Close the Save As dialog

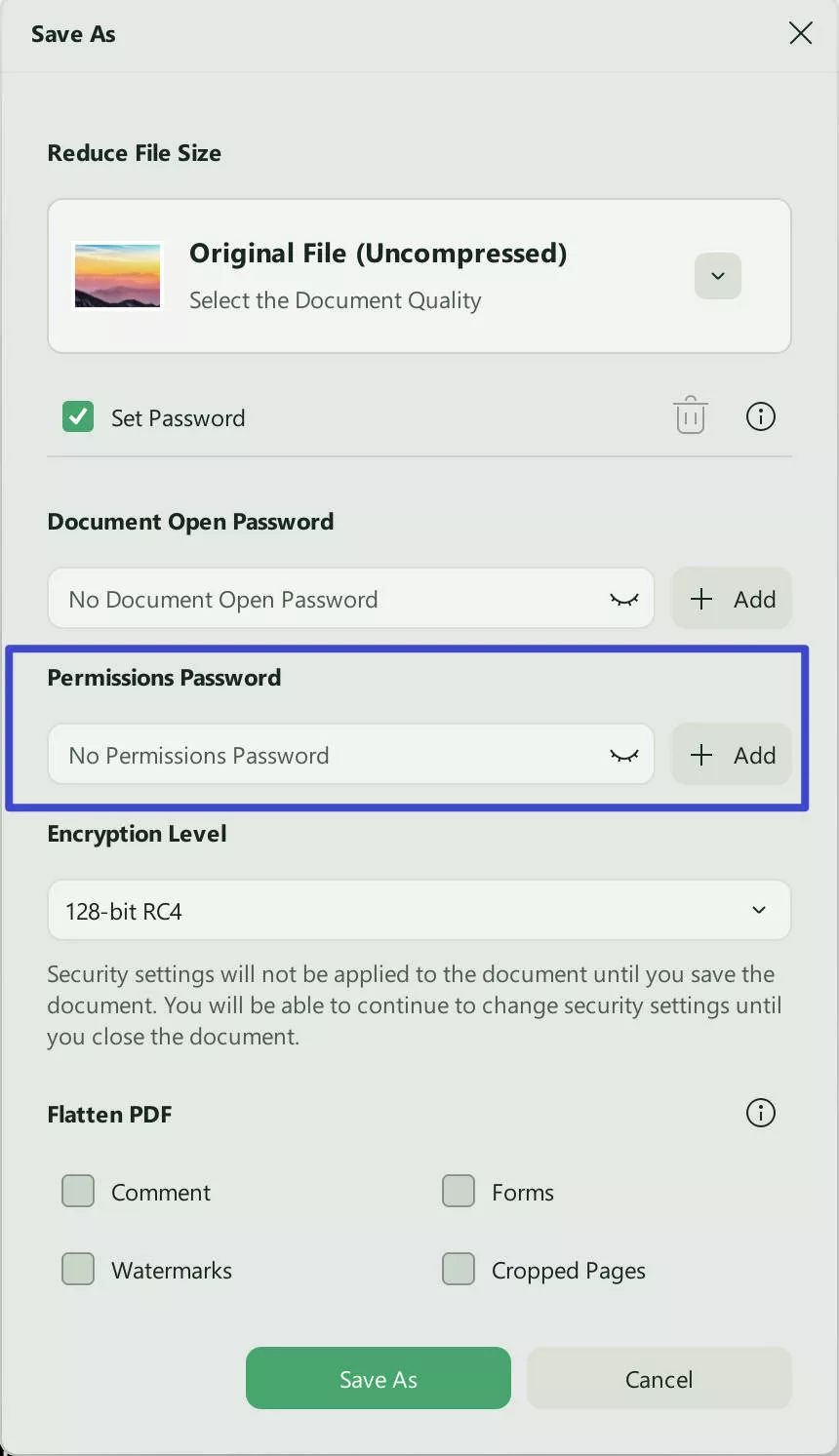pos(800,32)
